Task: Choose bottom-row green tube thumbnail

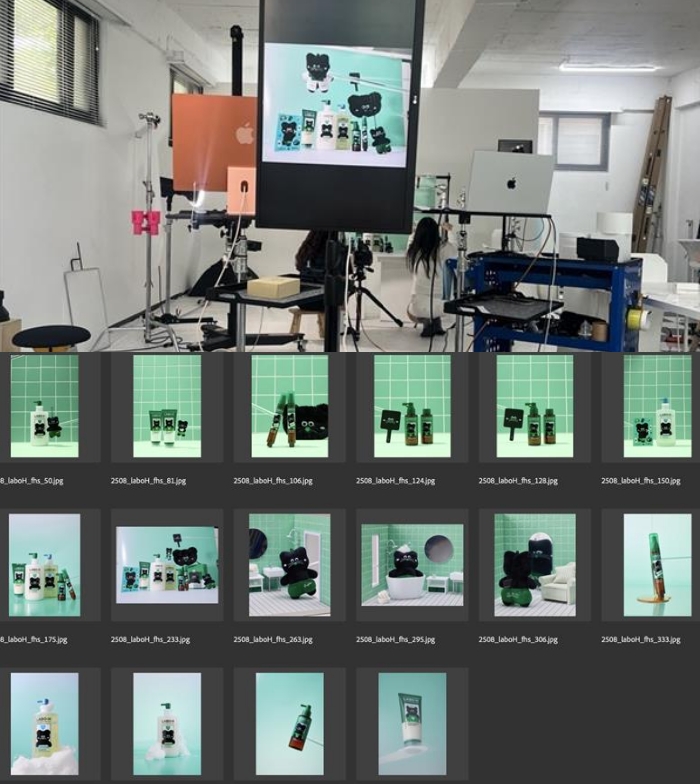Action: [x=412, y=724]
